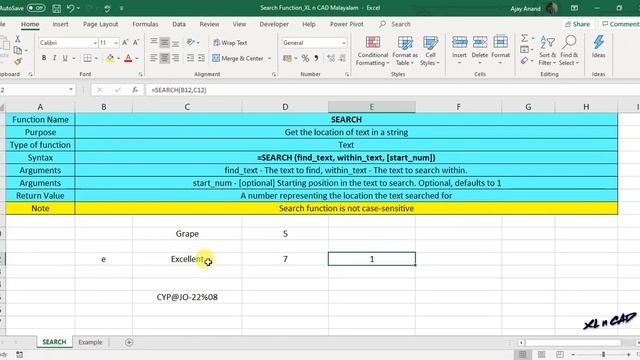Open the Font Color dropdown arrow
The height and width of the screenshot is (360, 640).
(x=137, y=59)
